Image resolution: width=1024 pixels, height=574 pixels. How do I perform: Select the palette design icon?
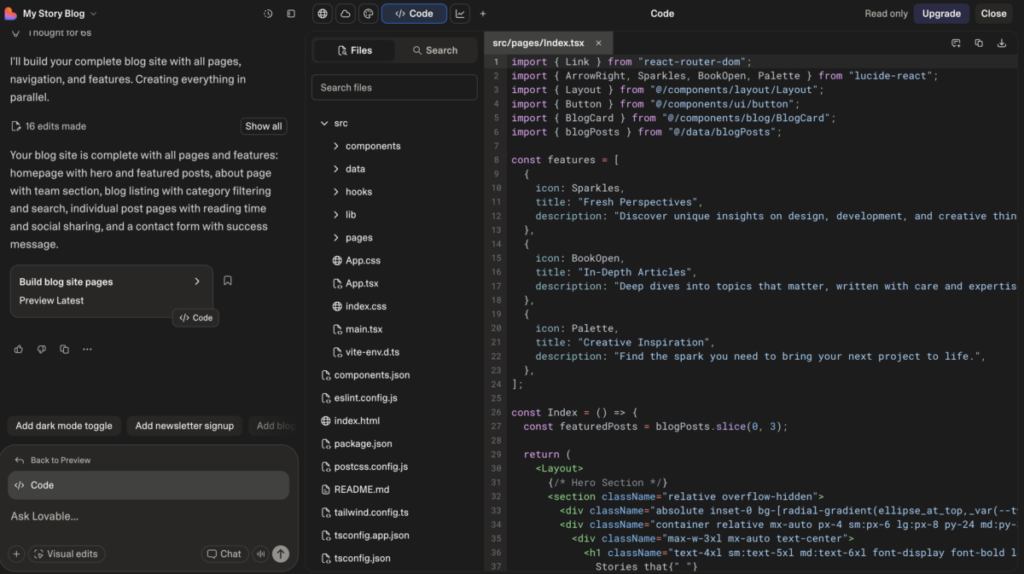coord(368,14)
